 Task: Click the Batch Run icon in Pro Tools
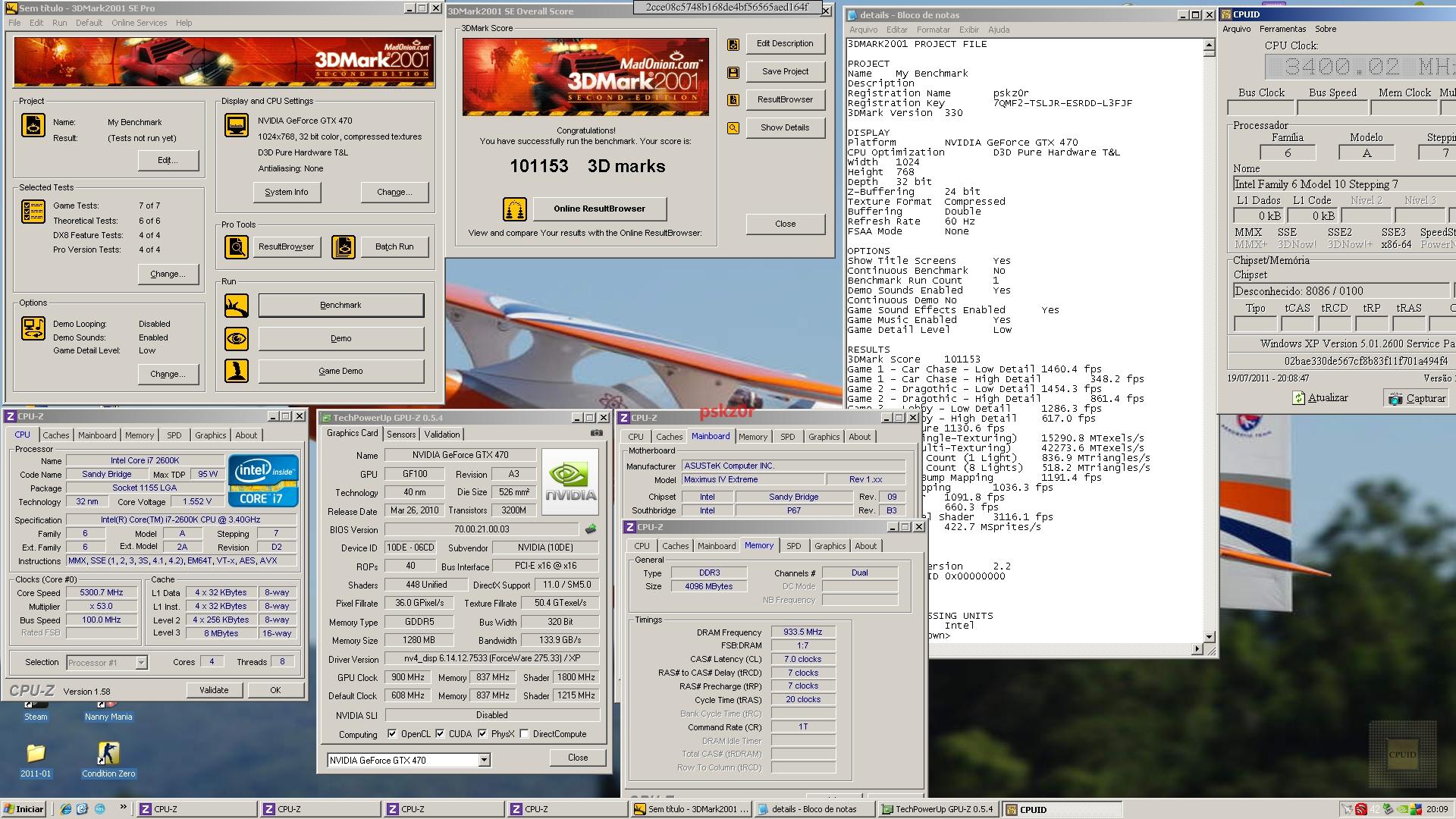pyautogui.click(x=344, y=247)
